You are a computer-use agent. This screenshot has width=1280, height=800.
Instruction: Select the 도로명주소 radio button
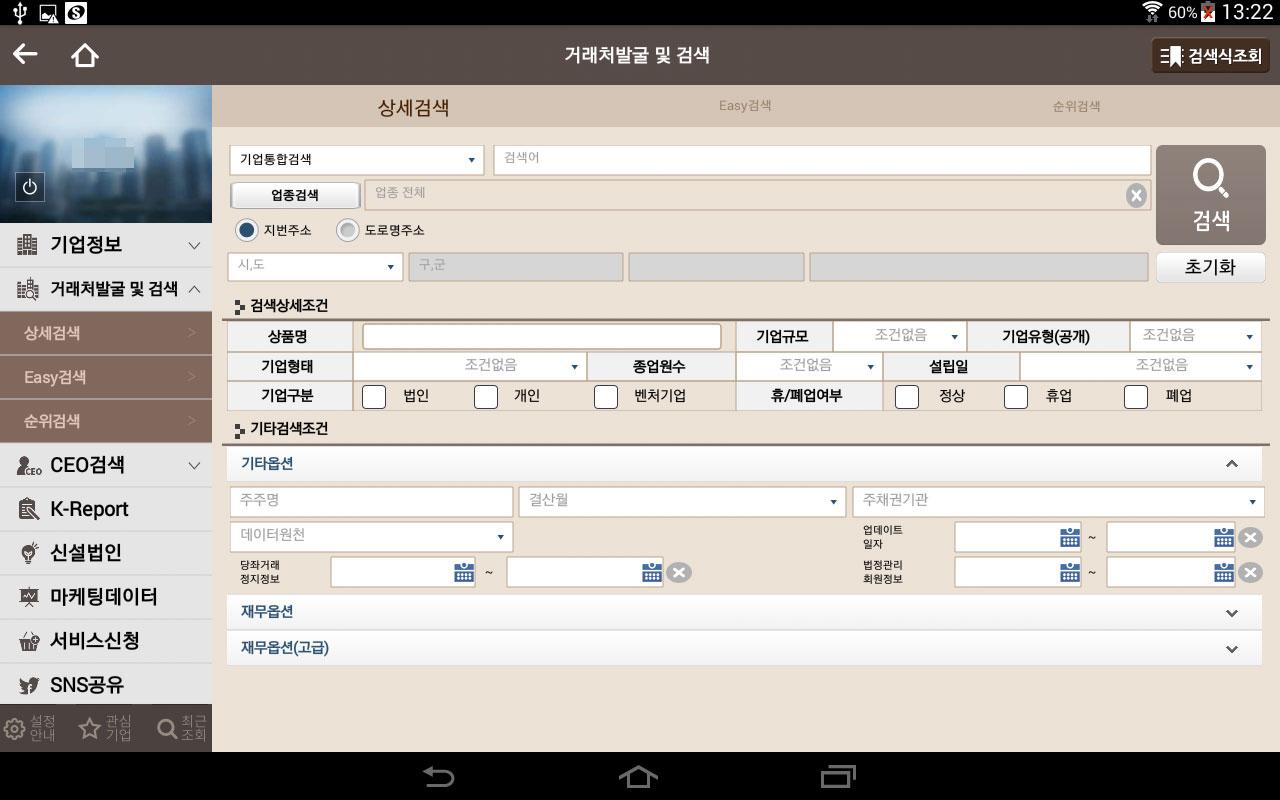(x=348, y=230)
